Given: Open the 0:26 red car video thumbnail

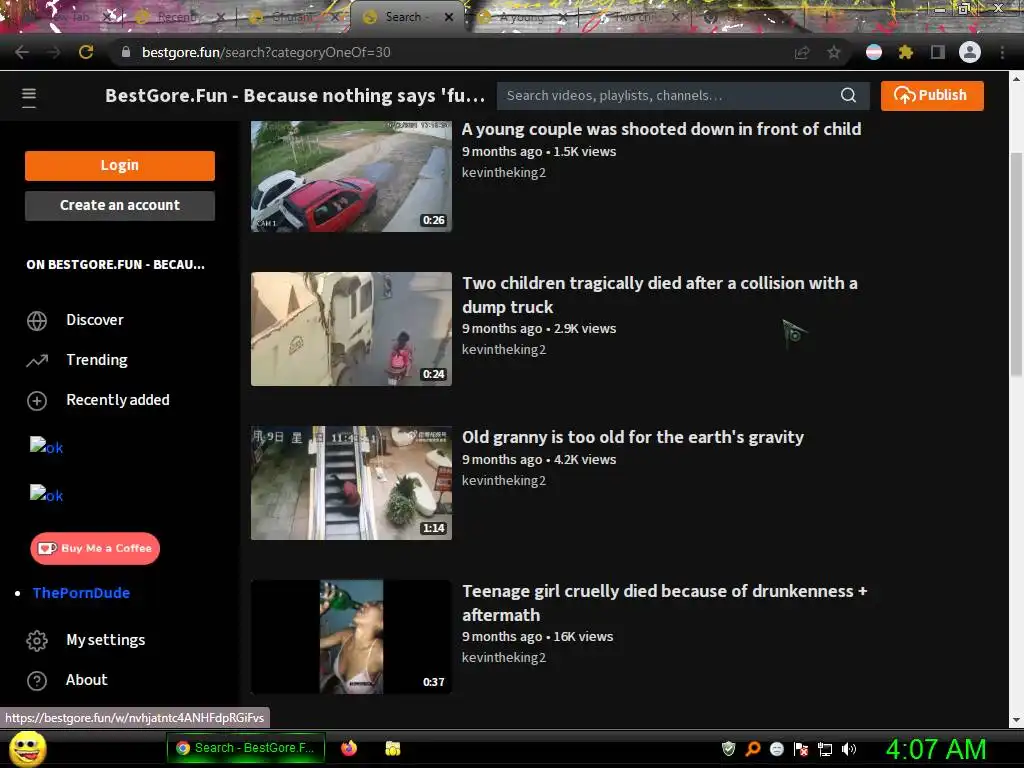Looking at the screenshot, I should (351, 176).
